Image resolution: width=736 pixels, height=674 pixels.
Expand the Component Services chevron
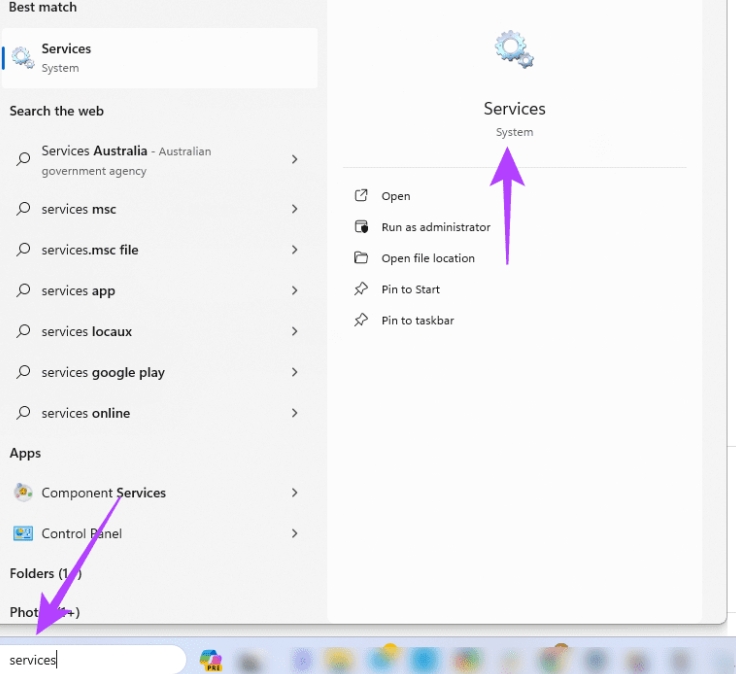(294, 493)
